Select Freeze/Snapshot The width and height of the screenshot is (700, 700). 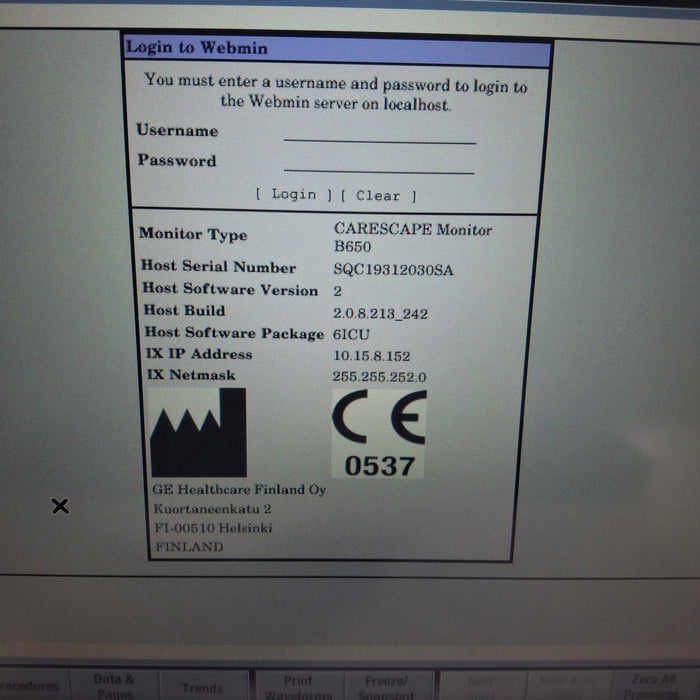[x=387, y=687]
